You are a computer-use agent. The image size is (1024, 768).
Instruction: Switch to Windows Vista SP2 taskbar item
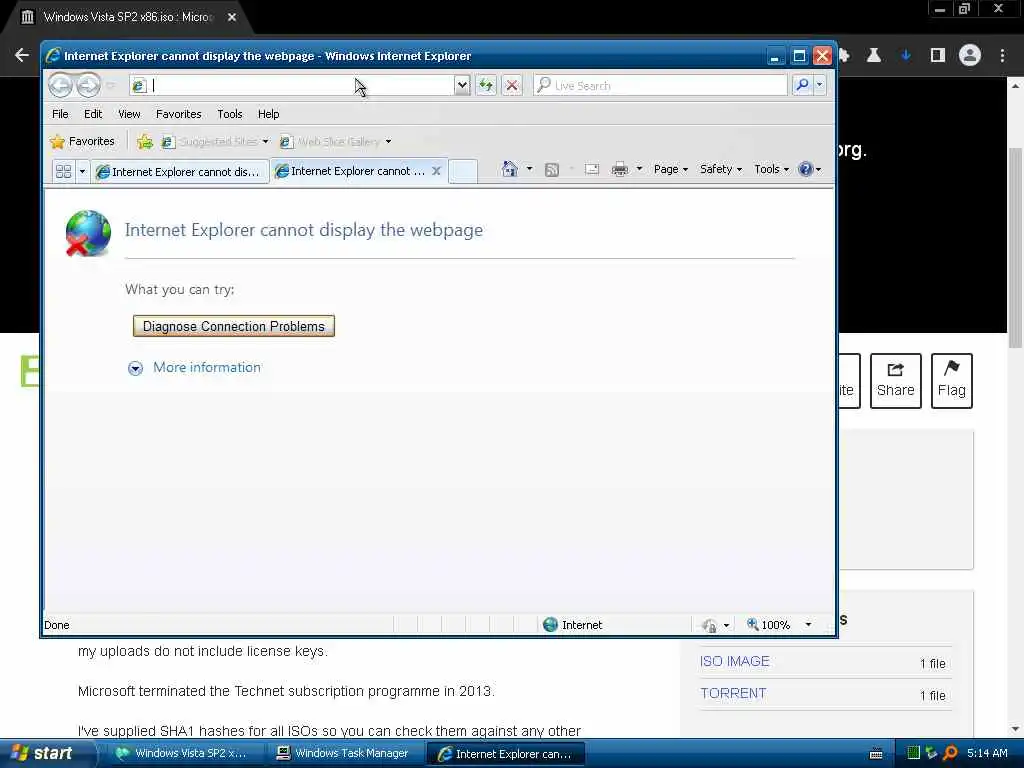(x=185, y=753)
